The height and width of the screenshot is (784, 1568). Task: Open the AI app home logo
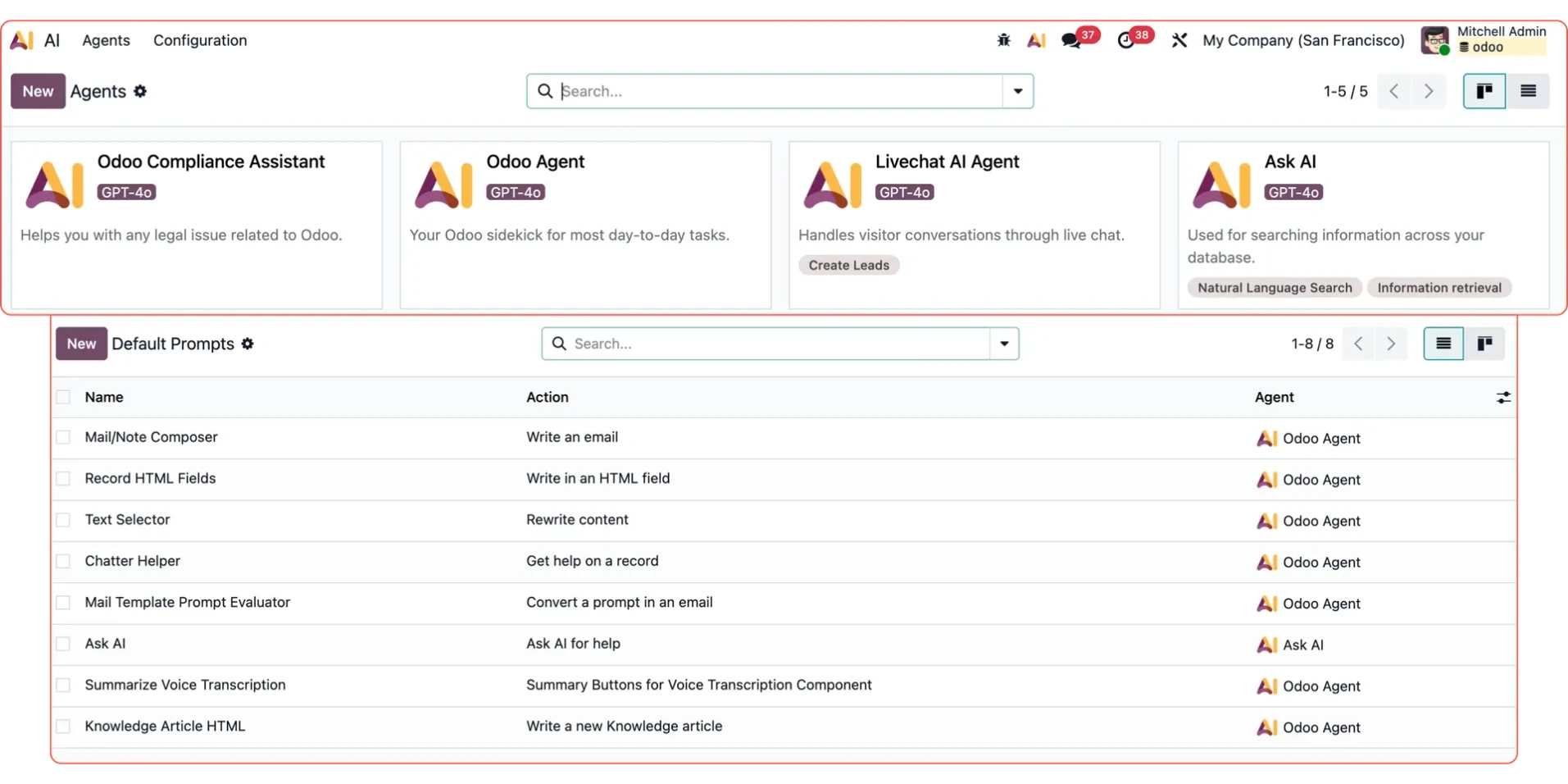[x=22, y=40]
